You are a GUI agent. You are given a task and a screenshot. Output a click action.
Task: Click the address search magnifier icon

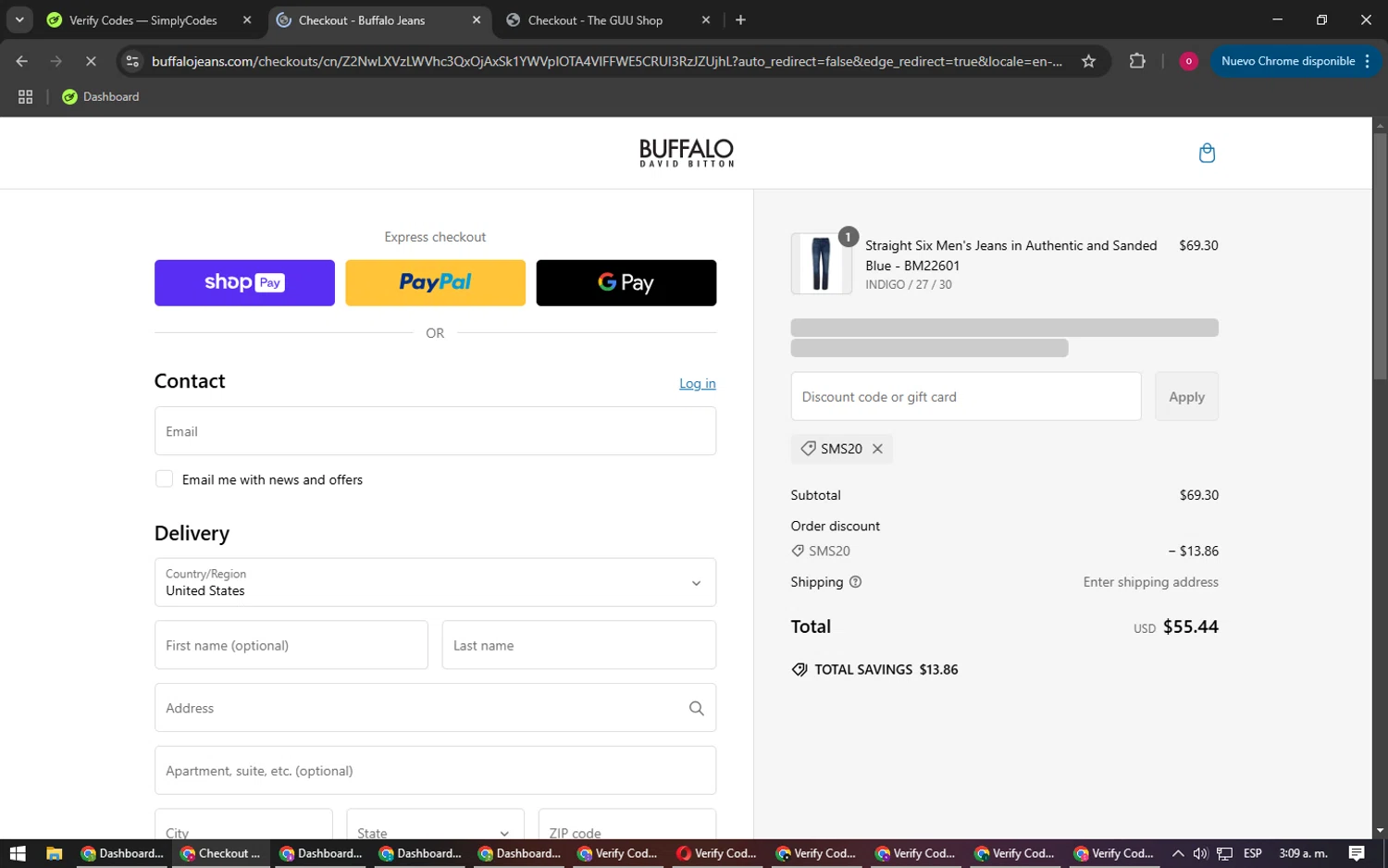point(697,708)
